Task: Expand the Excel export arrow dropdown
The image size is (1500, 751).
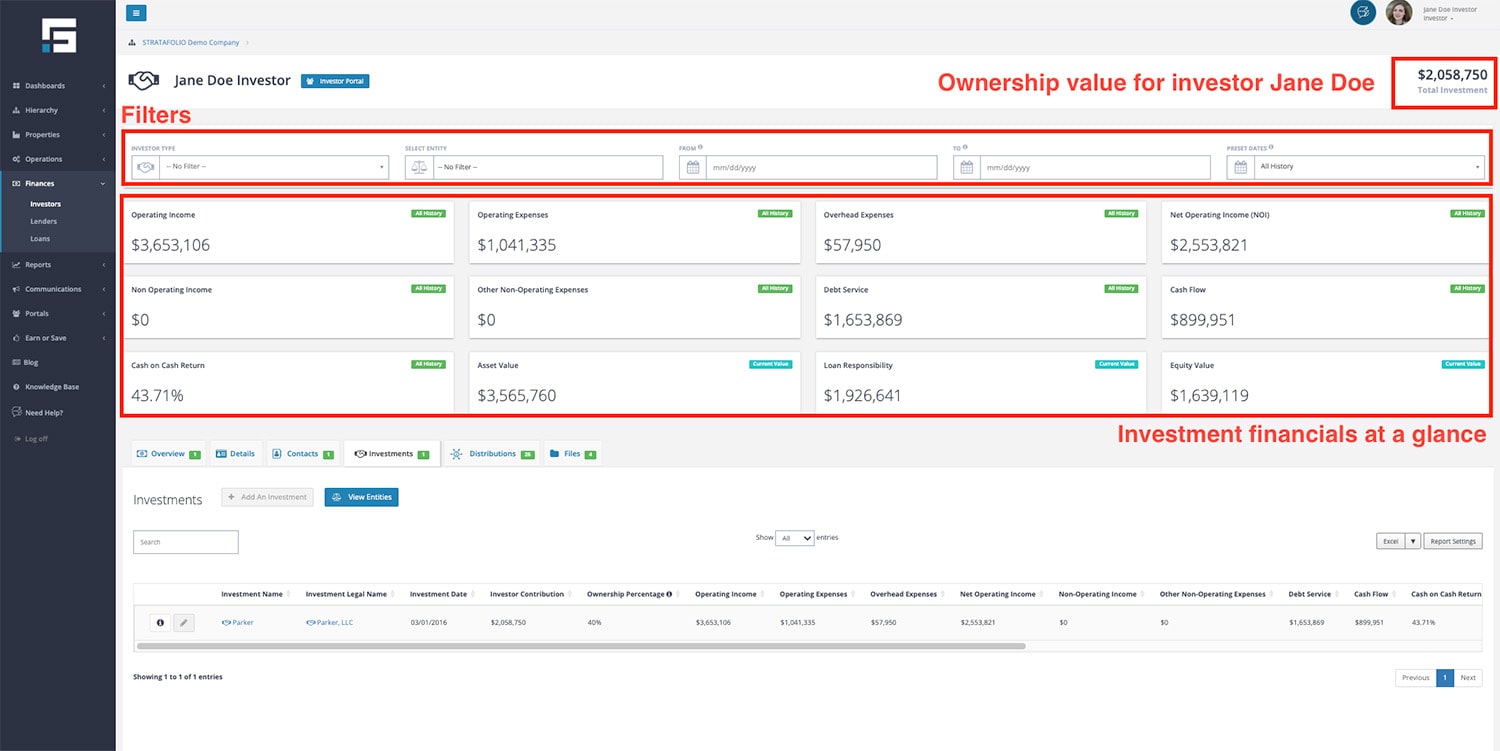Action: pyautogui.click(x=1412, y=541)
